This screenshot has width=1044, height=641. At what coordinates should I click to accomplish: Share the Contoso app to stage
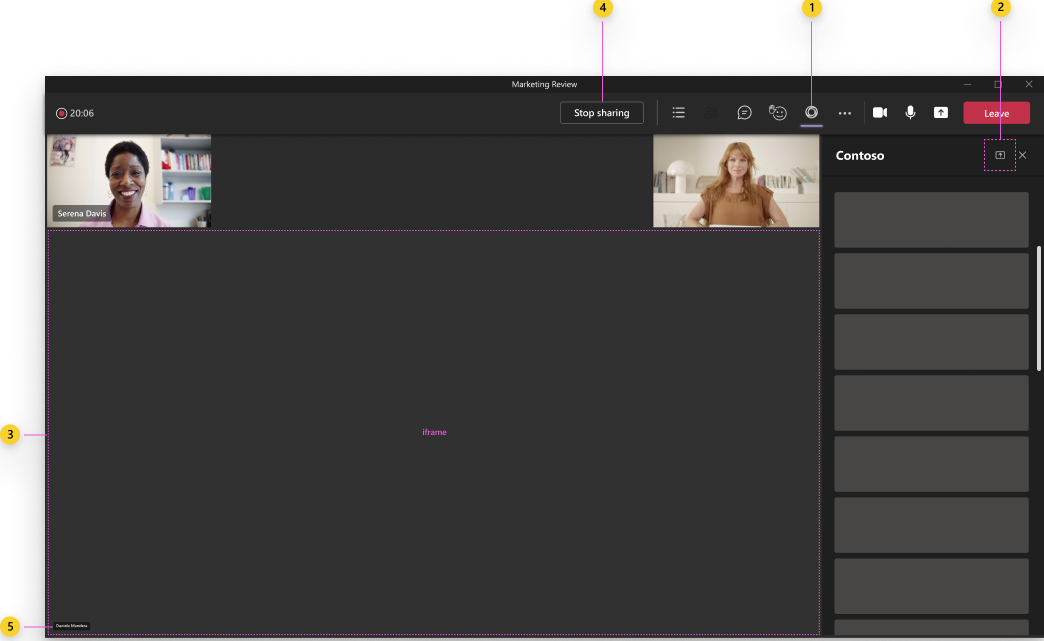[x=999, y=155]
